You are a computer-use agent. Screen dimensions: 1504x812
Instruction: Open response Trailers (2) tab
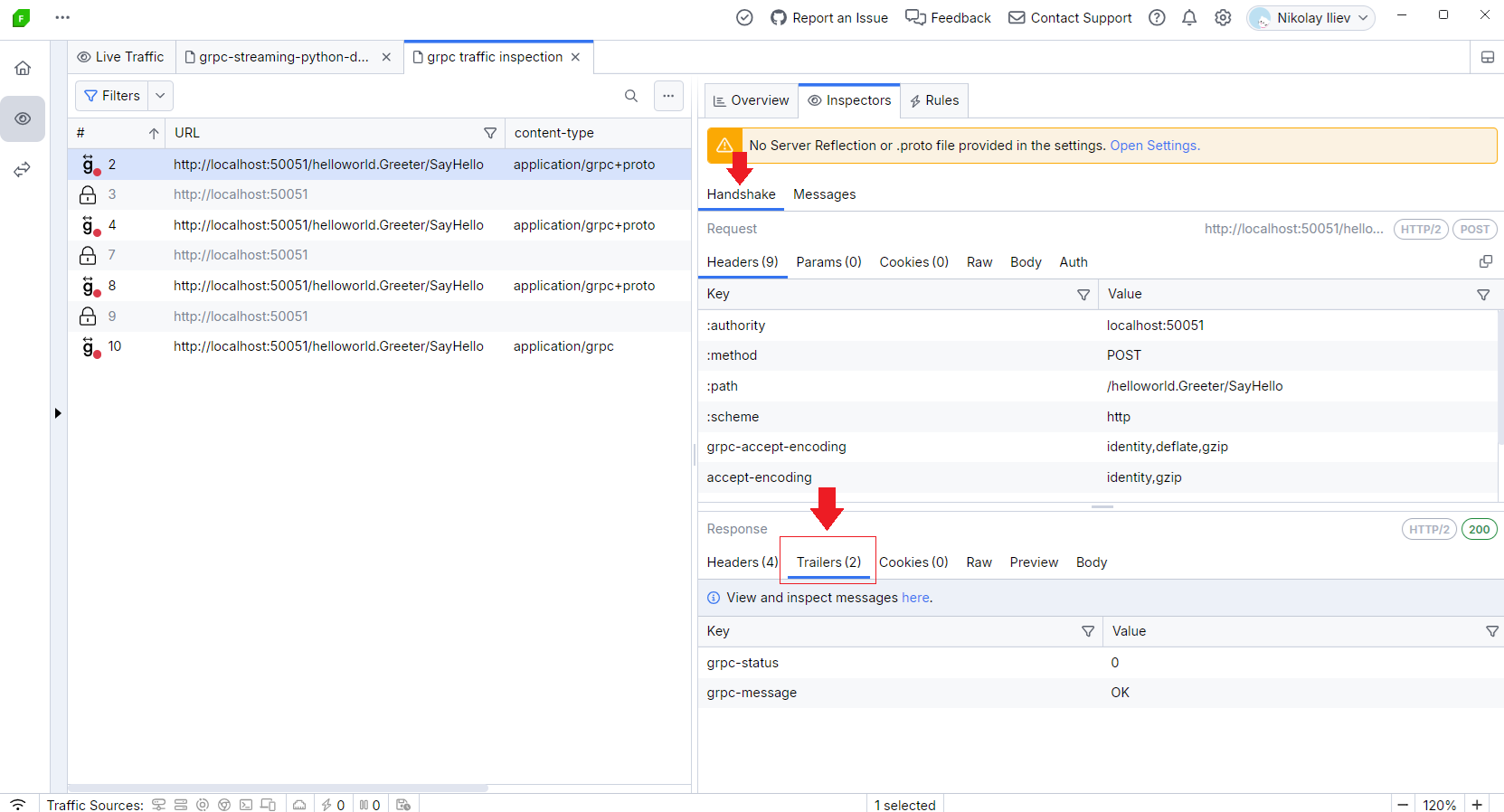(x=828, y=562)
